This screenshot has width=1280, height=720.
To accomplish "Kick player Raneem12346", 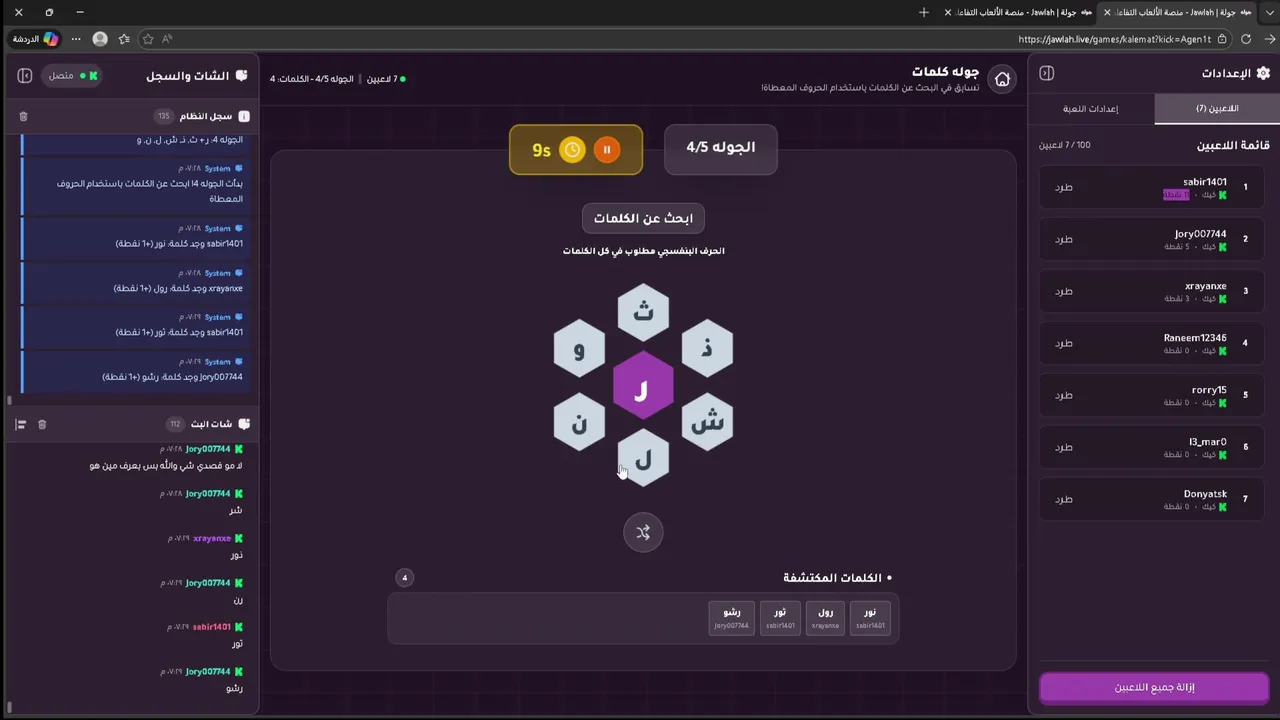I will tap(1063, 343).
